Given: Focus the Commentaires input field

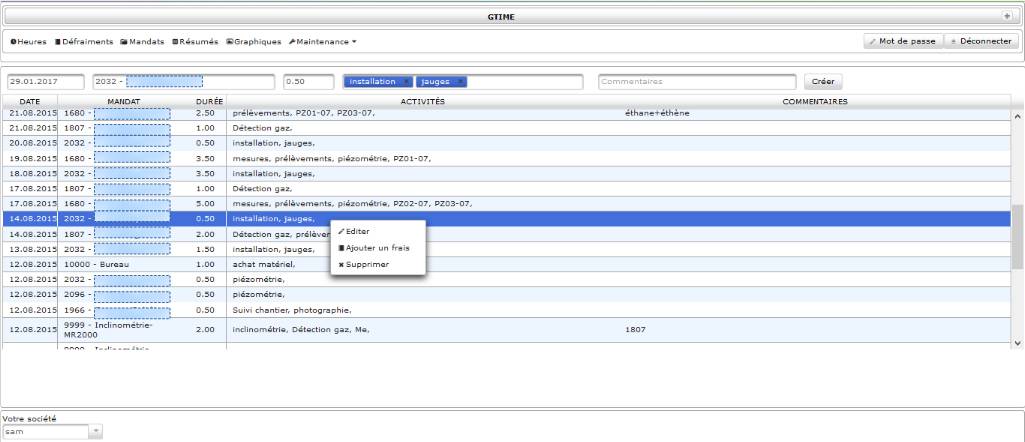Looking at the screenshot, I should pyautogui.click(x=697, y=82).
